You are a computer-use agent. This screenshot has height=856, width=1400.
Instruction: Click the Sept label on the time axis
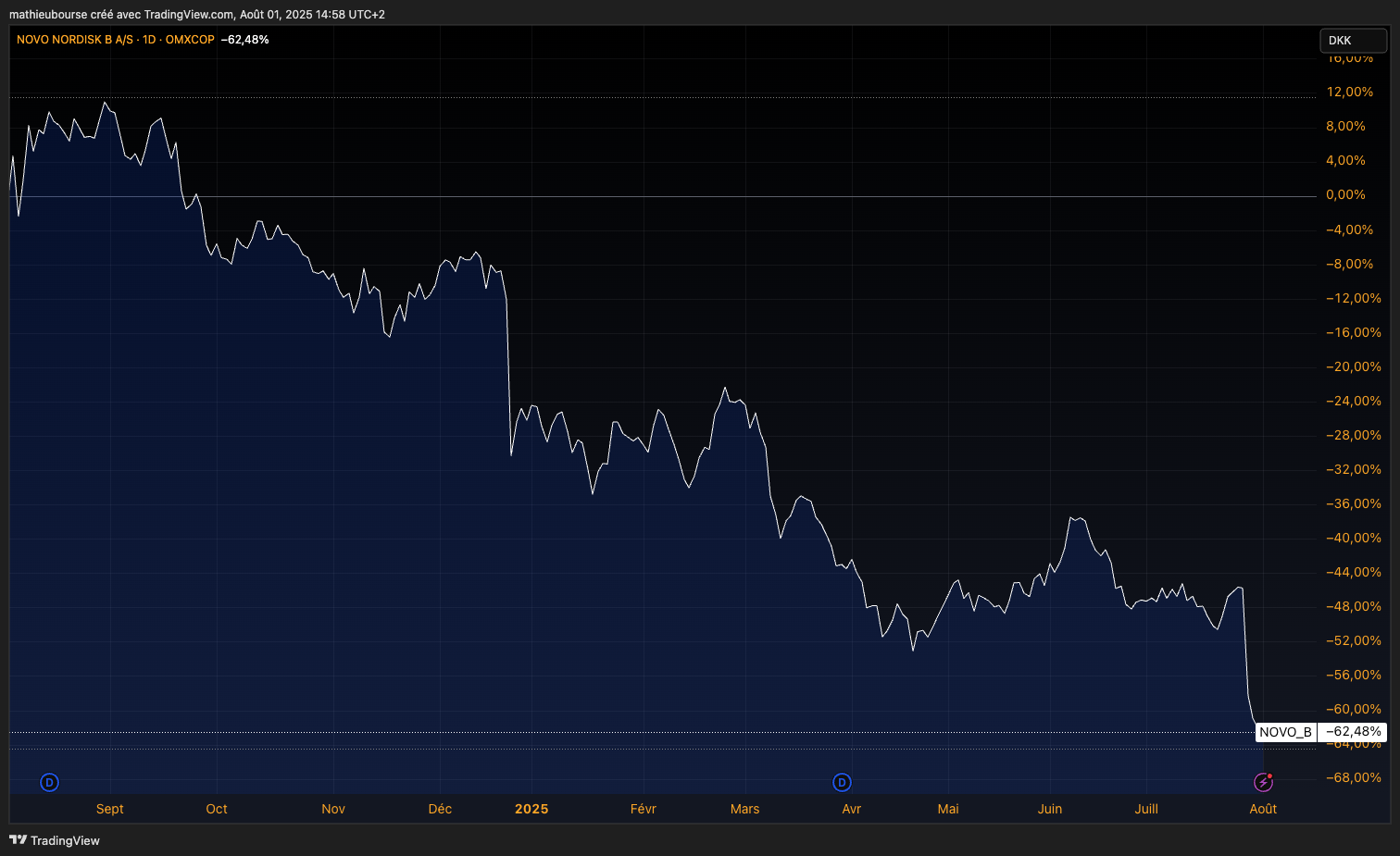tap(110, 809)
